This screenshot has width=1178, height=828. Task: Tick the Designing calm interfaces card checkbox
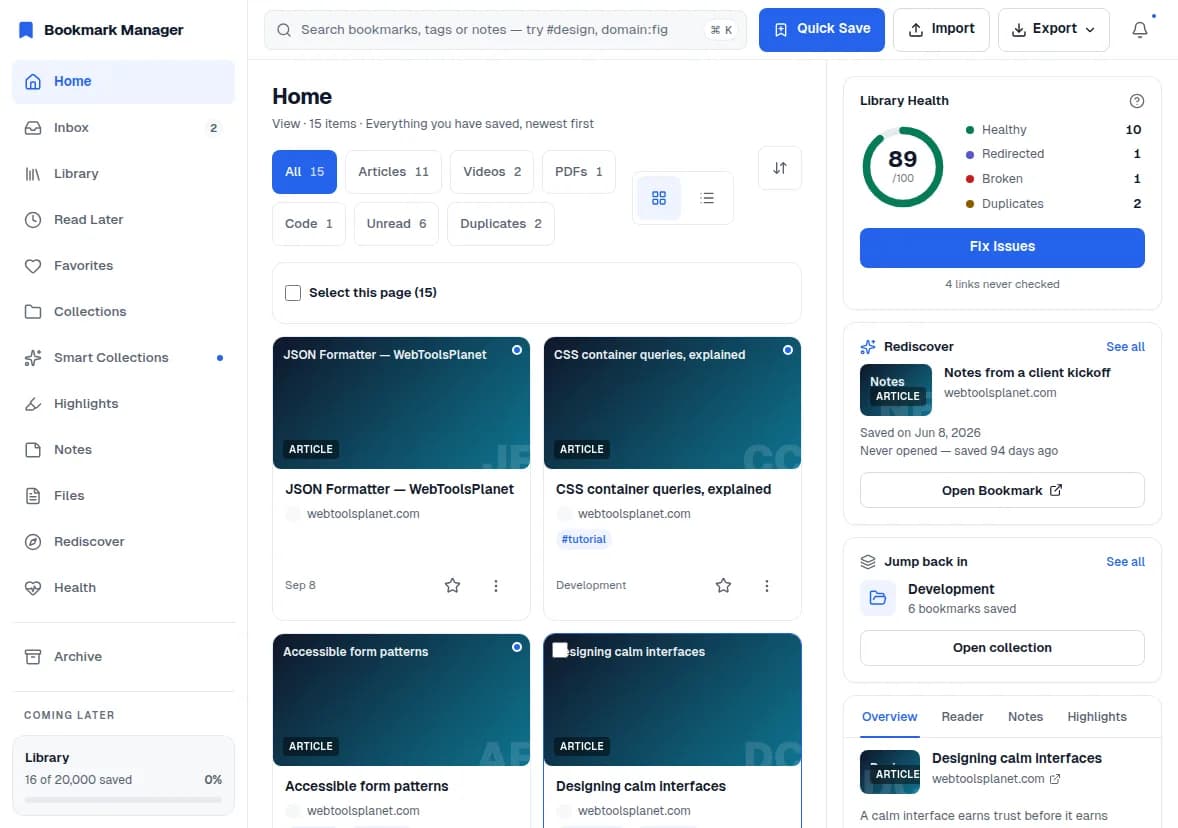(x=560, y=650)
